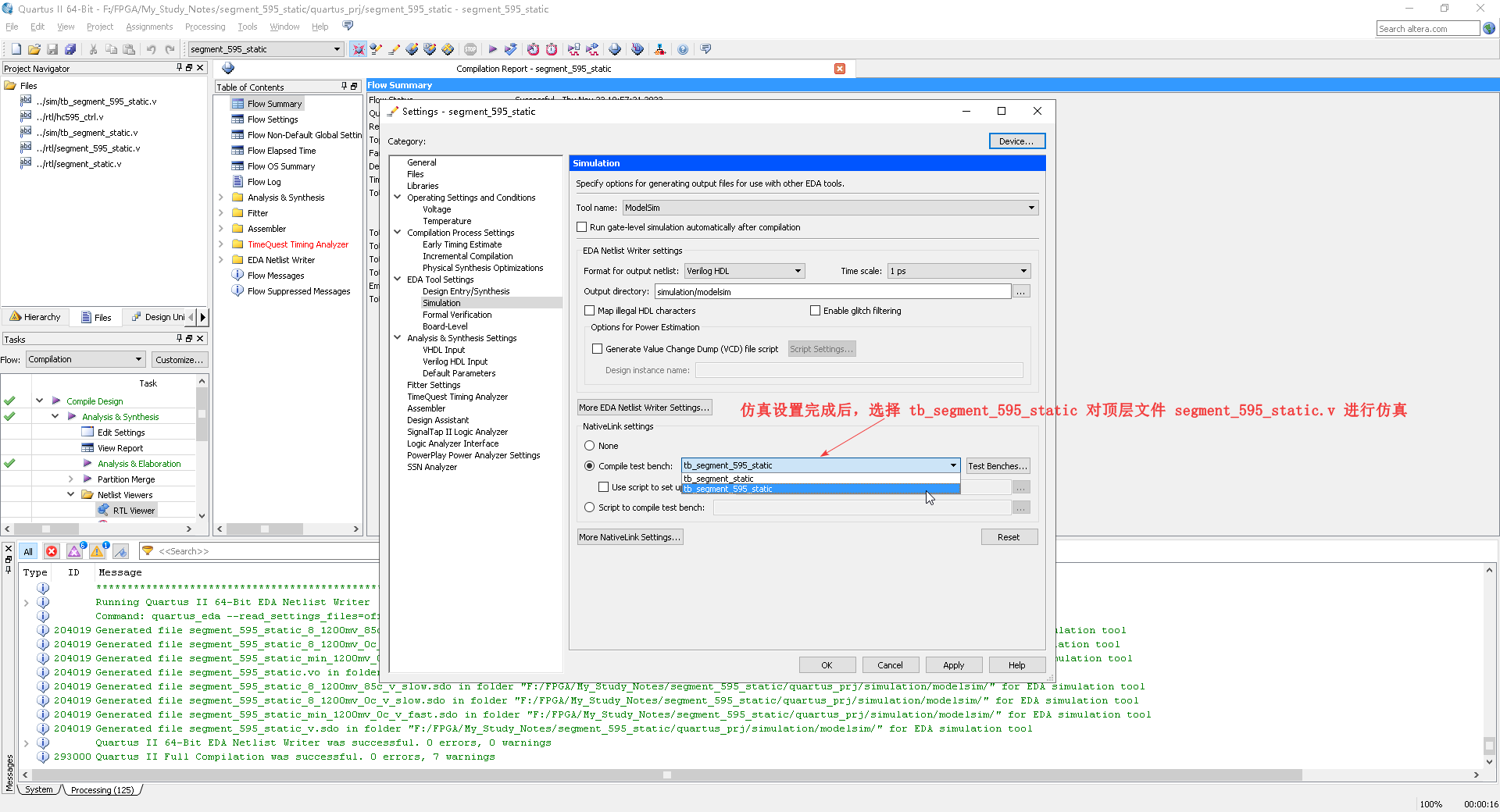Image resolution: width=1500 pixels, height=812 pixels.
Task: Click the Device... button
Action: click(x=1016, y=141)
